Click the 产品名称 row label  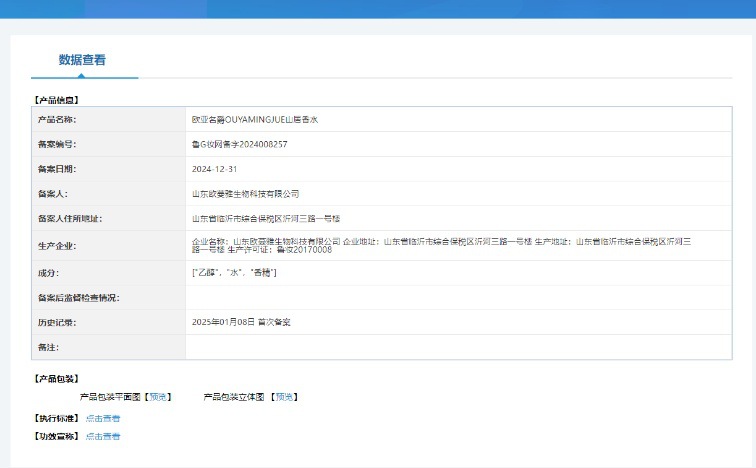(57, 120)
